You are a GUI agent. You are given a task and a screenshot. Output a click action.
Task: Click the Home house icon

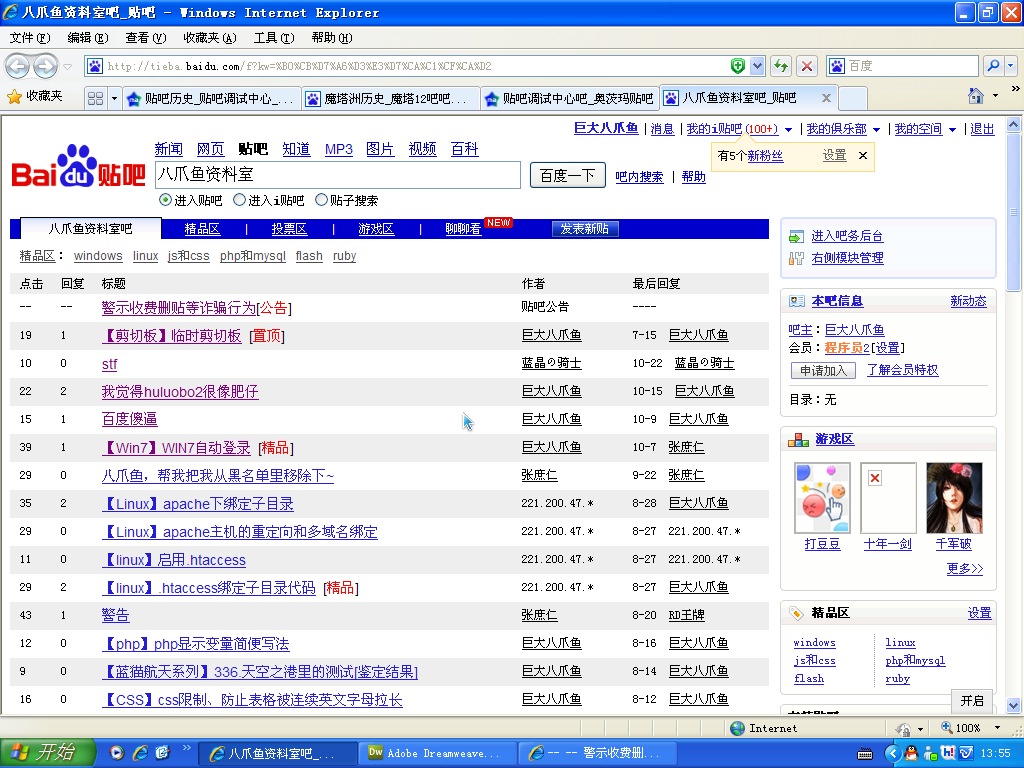pos(976,96)
